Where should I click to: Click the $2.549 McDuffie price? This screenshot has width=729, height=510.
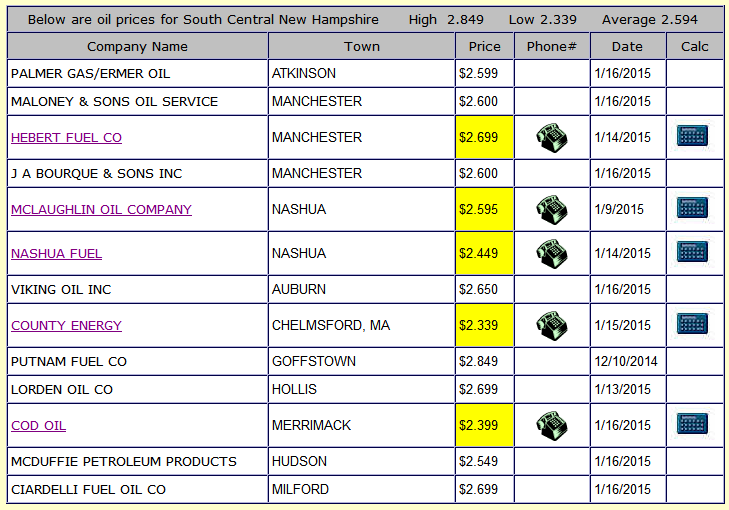pyautogui.click(x=478, y=461)
